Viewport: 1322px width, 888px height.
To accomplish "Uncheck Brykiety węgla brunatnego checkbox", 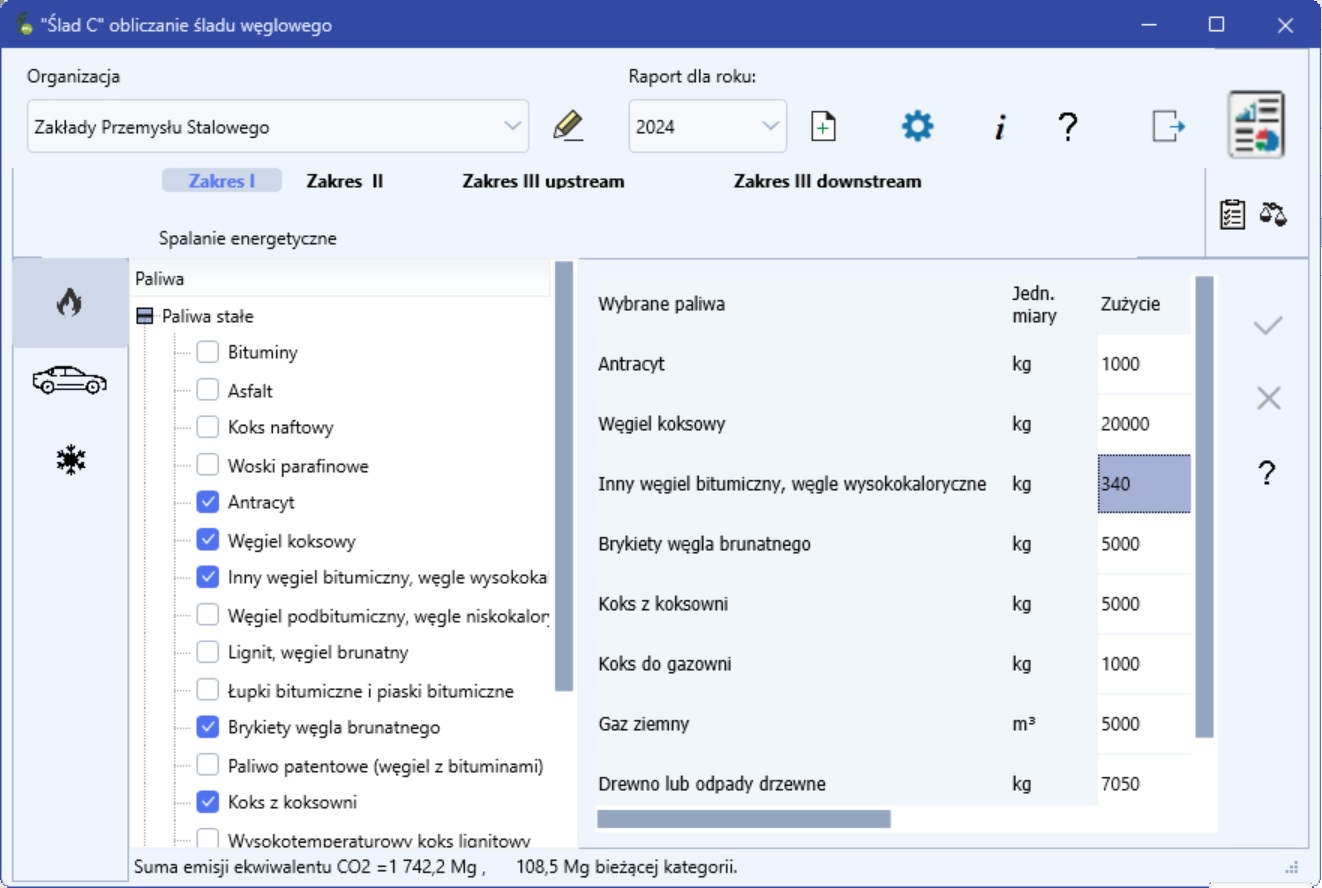I will pyautogui.click(x=207, y=727).
